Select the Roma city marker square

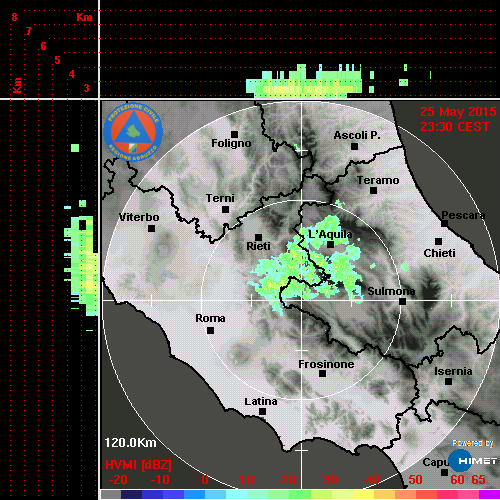210,331
